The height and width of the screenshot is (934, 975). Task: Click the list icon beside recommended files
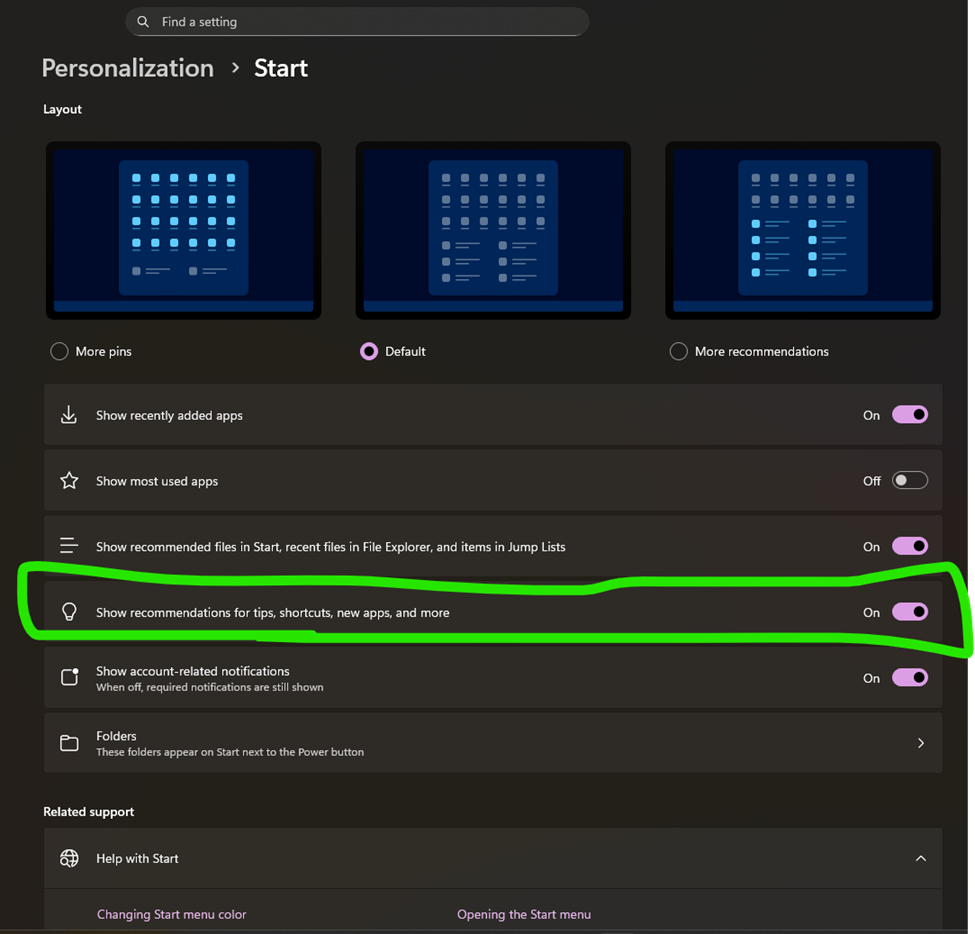pos(69,546)
